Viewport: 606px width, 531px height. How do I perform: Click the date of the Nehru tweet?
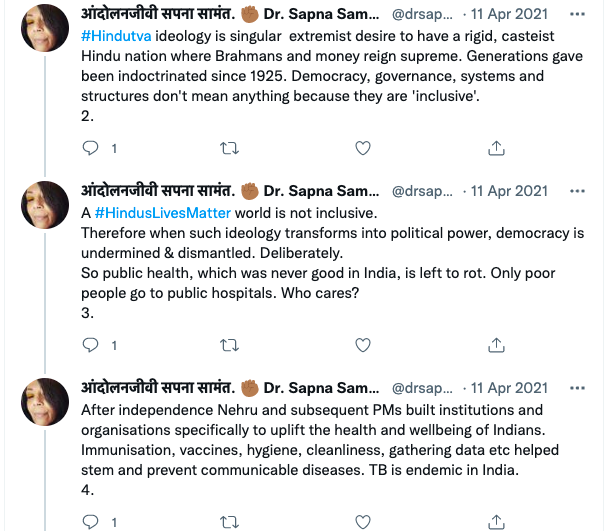(509, 388)
